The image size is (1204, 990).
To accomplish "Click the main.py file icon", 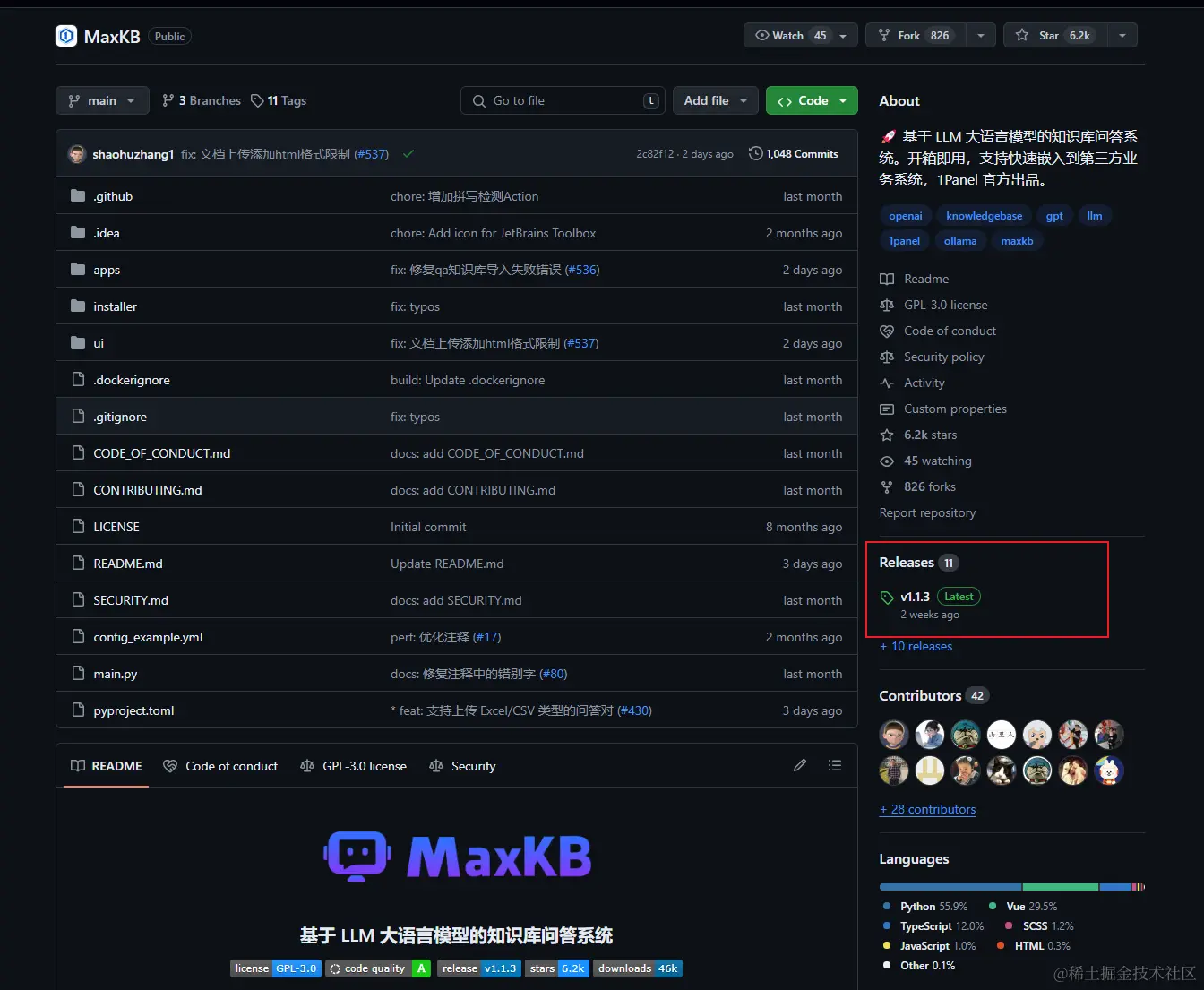I will (x=78, y=674).
